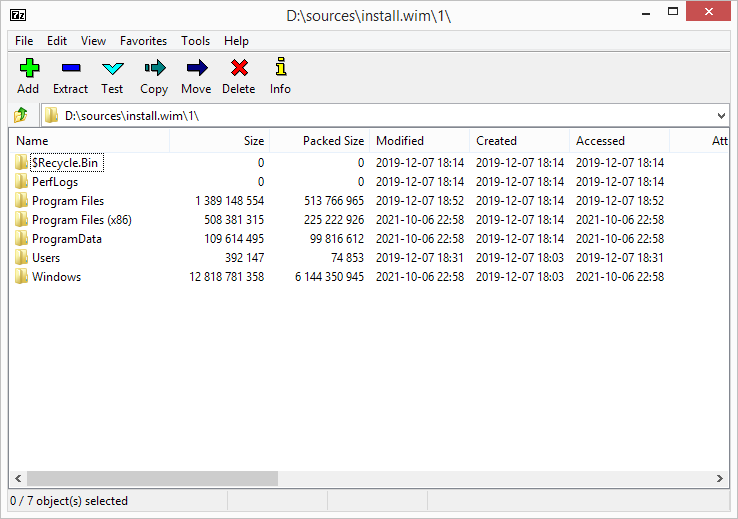Click the horizontal scrollbar thumb
The image size is (738, 519).
(x=152, y=478)
